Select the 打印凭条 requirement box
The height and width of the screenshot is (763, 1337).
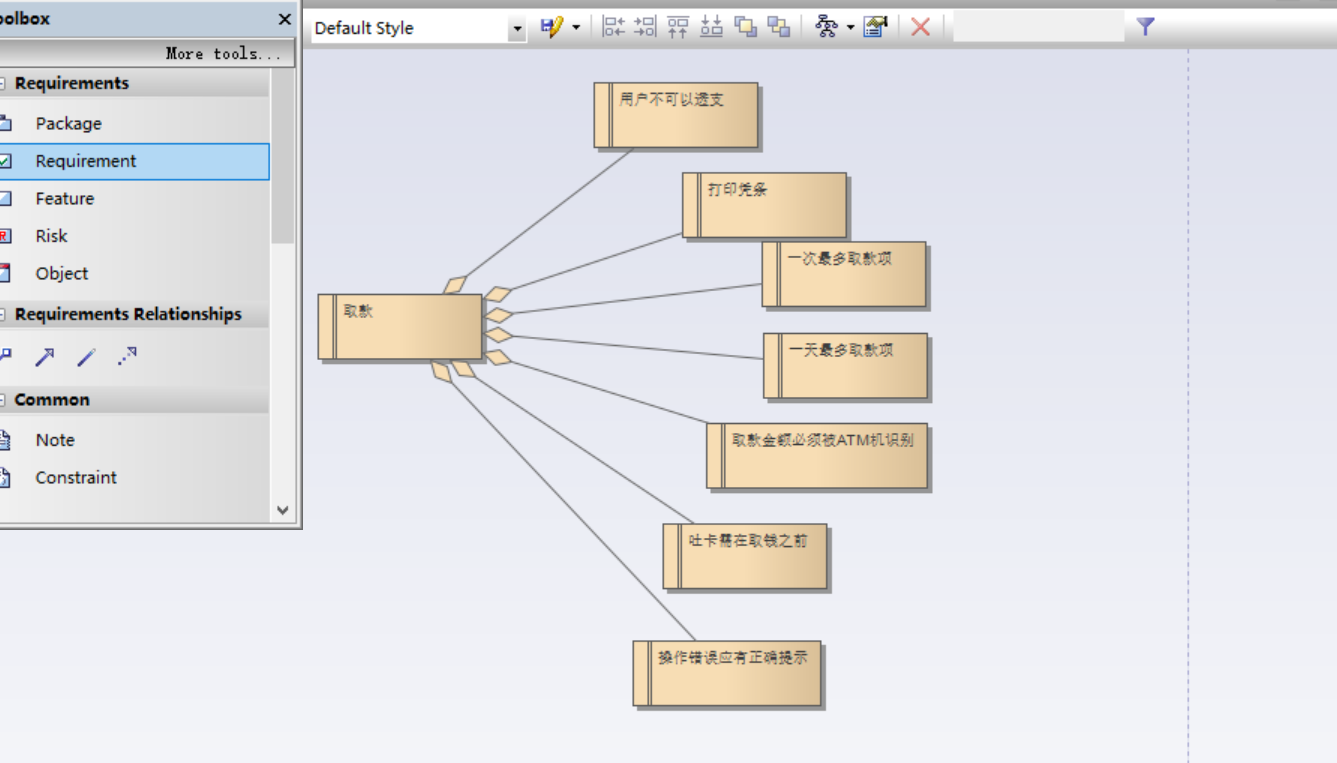tap(765, 205)
